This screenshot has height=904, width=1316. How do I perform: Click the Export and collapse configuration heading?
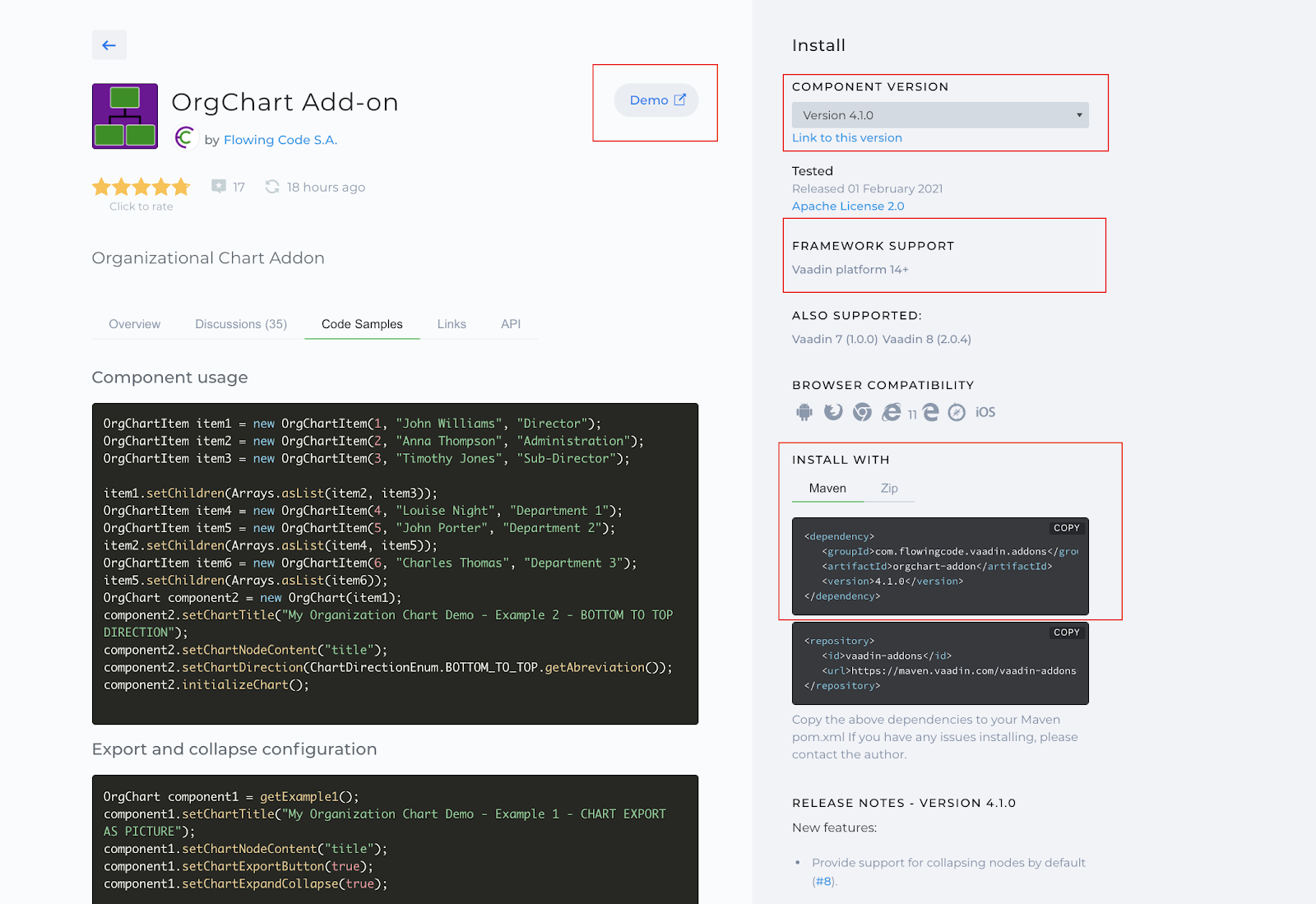234,749
